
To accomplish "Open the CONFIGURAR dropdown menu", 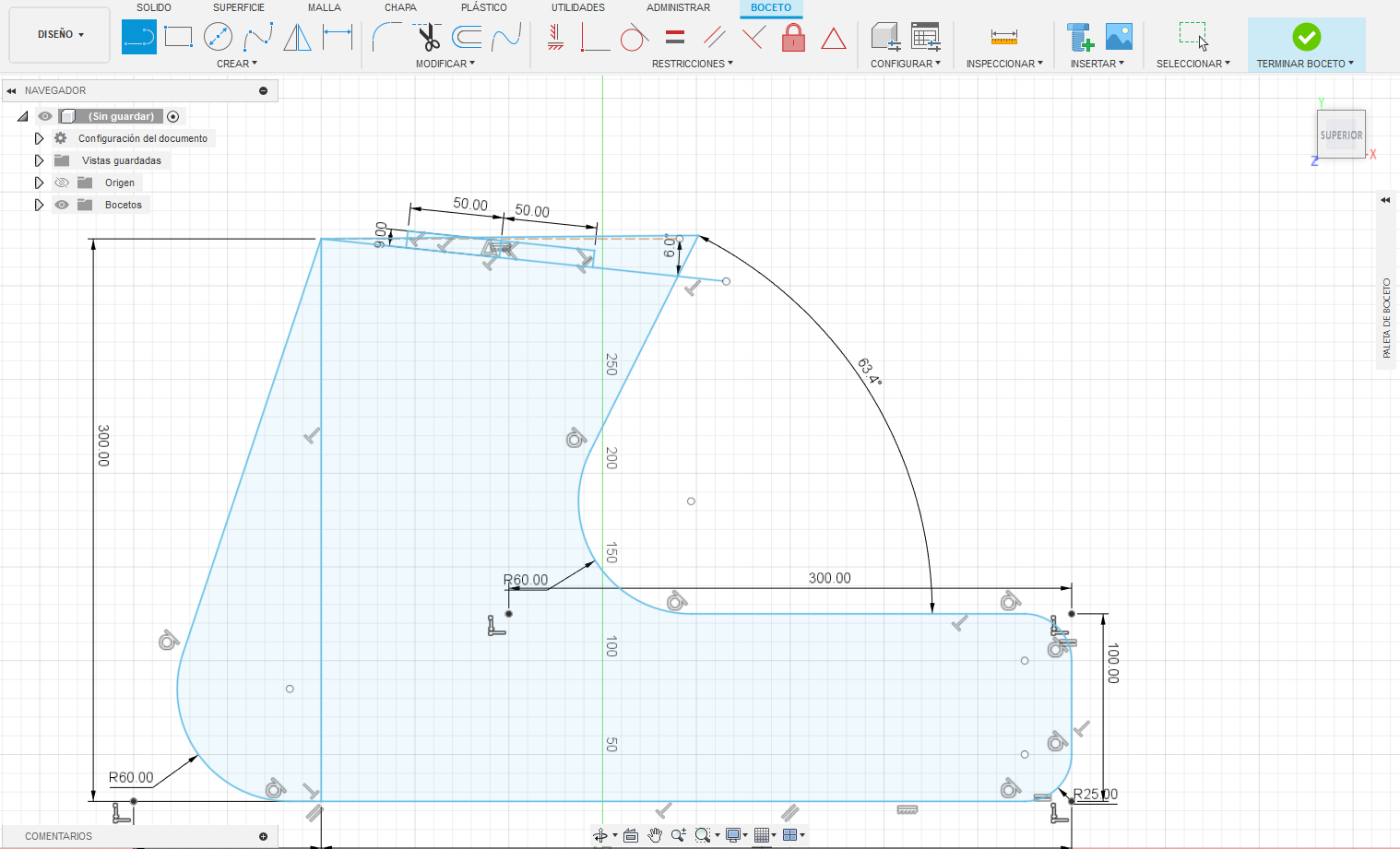I will pos(906,64).
